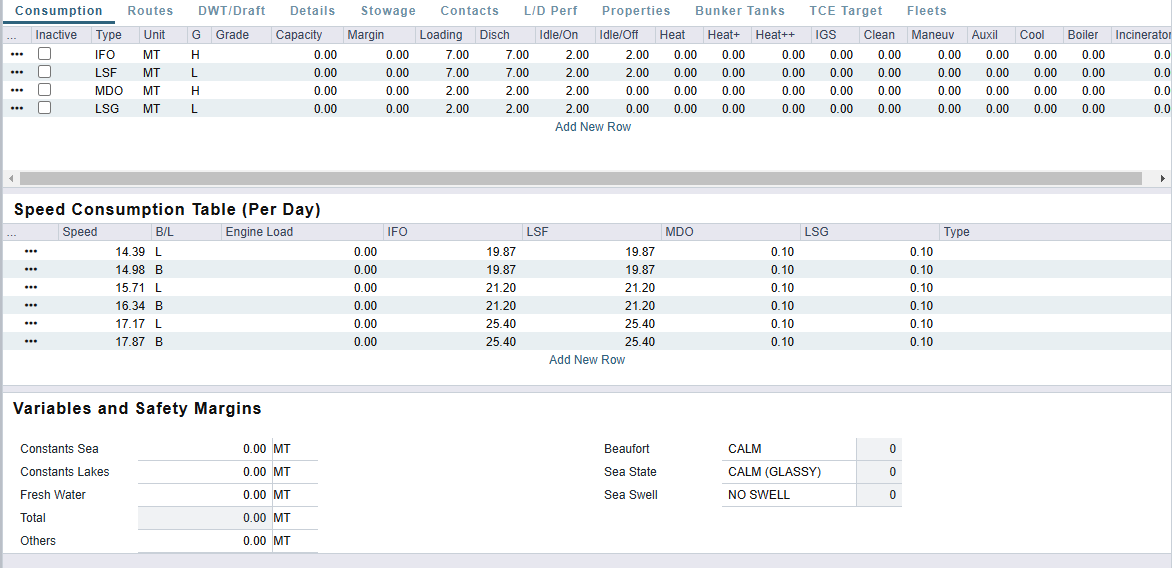
Task: Toggle Inactive checkbox for IFO row
Action: click(44, 54)
